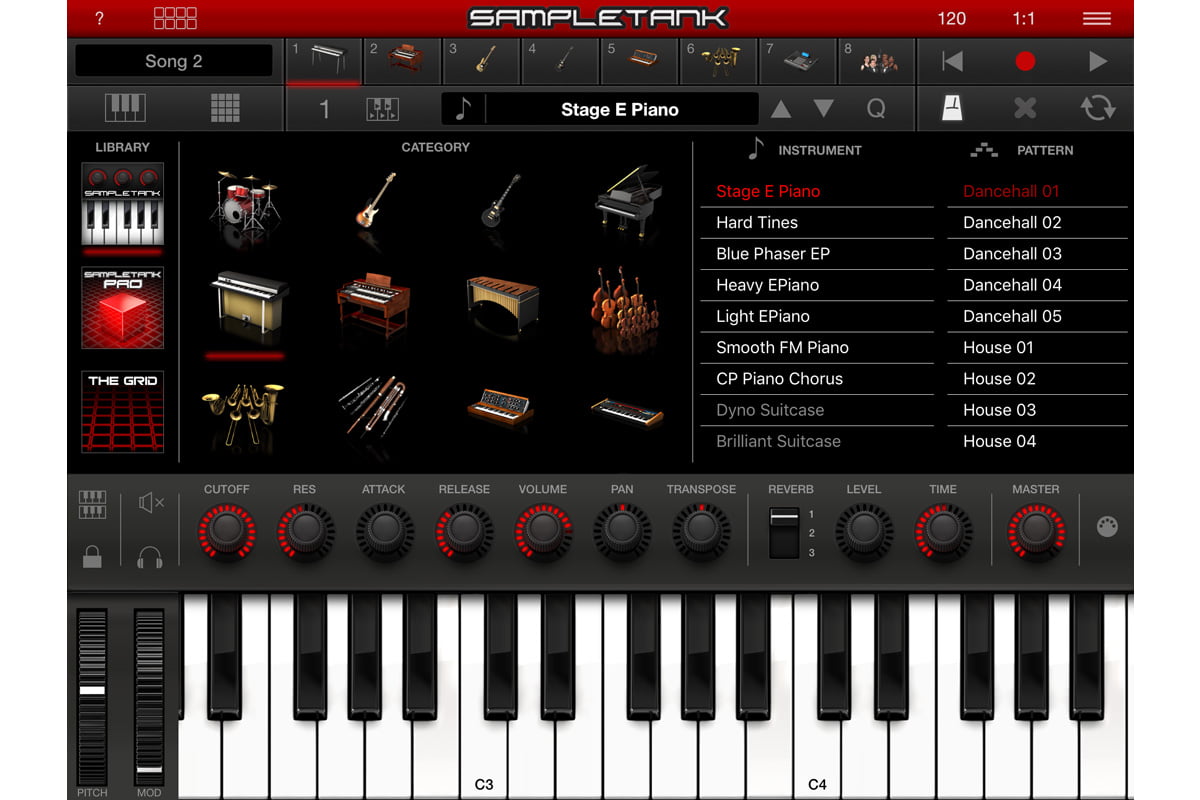The height and width of the screenshot is (800, 1200).
Task: Choose the woodwinds category
Action: pos(372,408)
